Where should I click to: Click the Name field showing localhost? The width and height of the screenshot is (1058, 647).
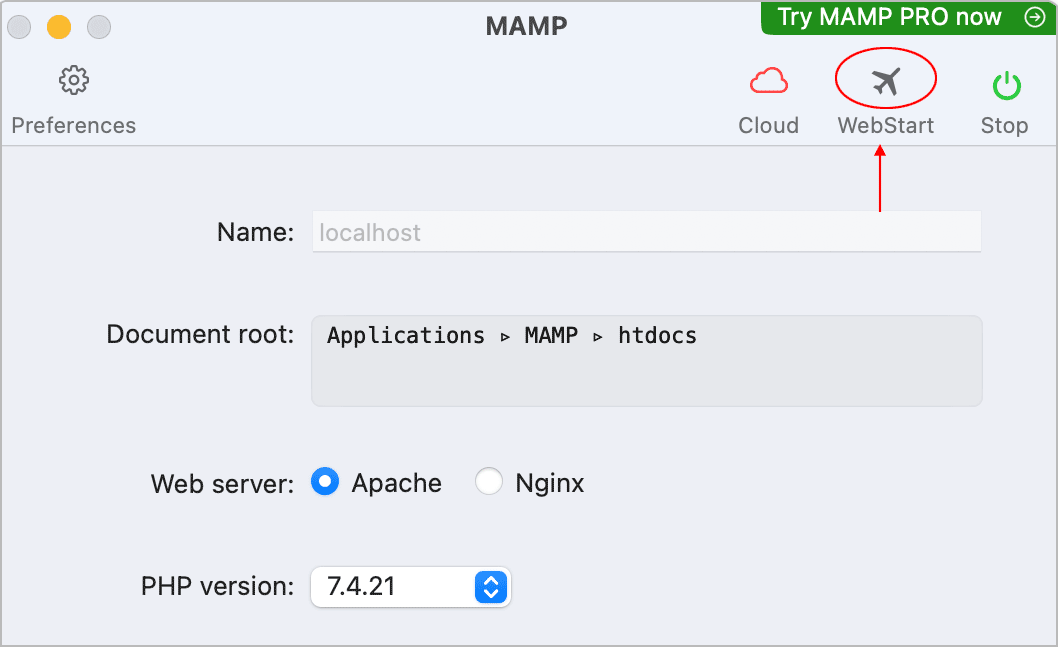pyautogui.click(x=646, y=233)
